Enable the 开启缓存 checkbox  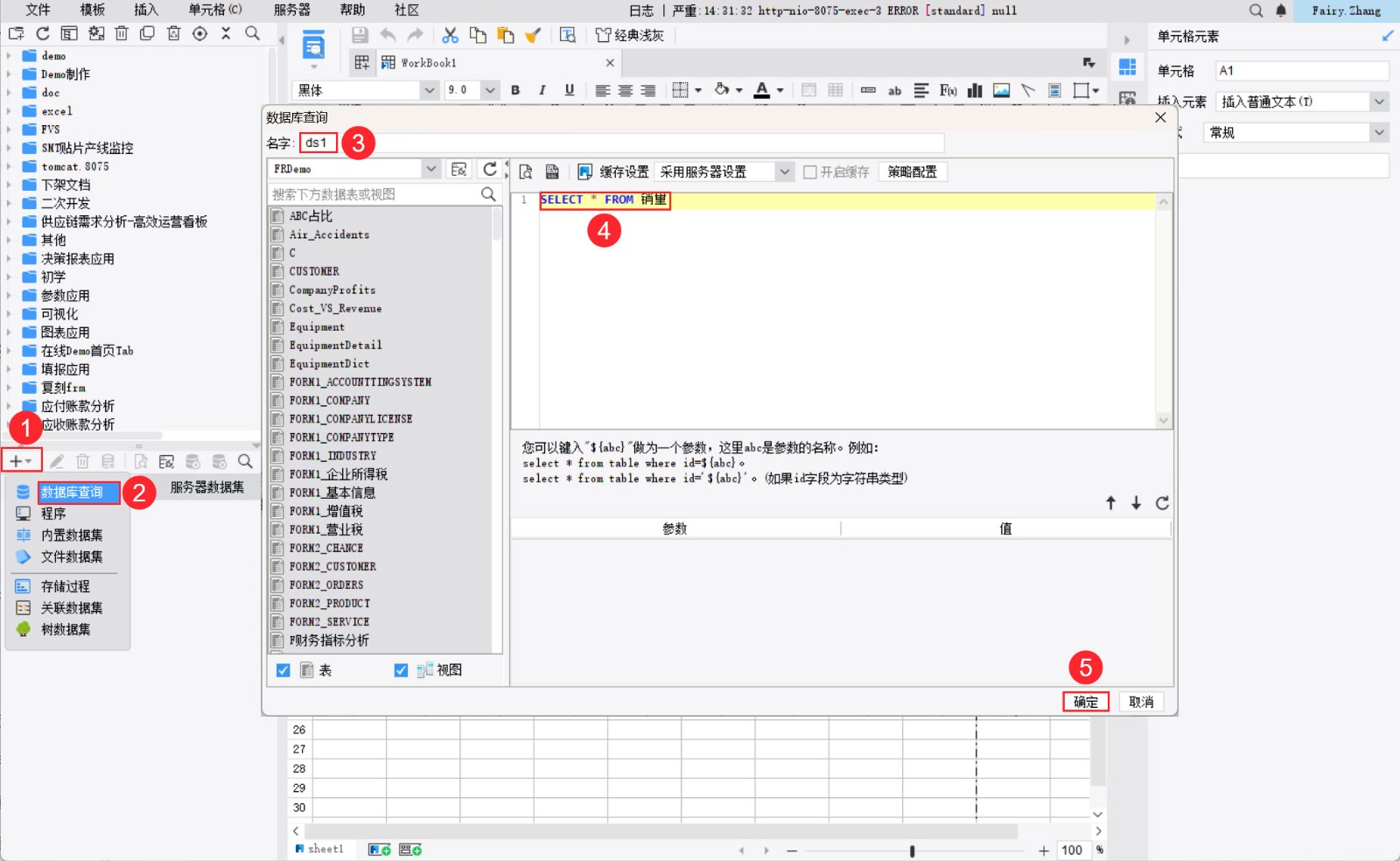tap(810, 172)
